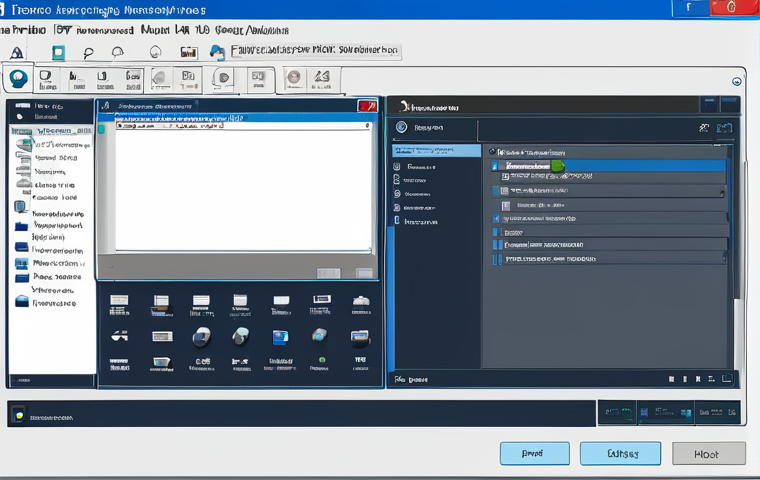Click the gray button at the bottom right

click(709, 454)
